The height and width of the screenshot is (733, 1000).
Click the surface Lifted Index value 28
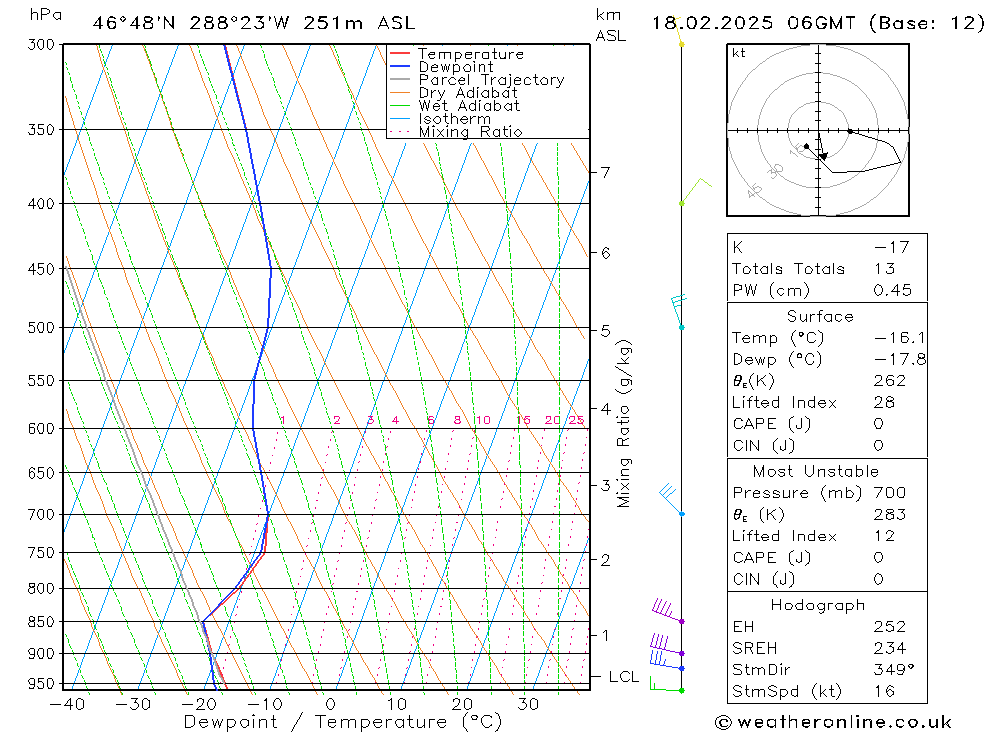(885, 403)
